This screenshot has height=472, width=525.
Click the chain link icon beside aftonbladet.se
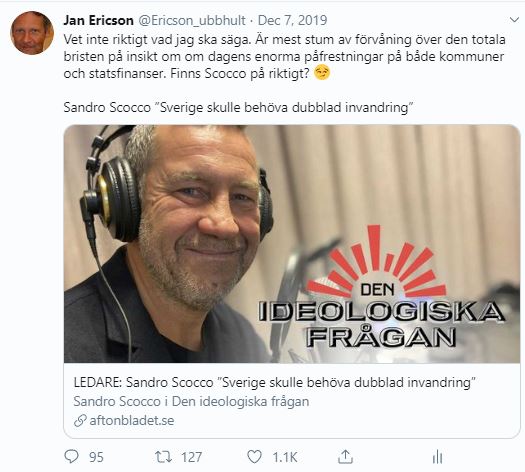pyautogui.click(x=80, y=421)
